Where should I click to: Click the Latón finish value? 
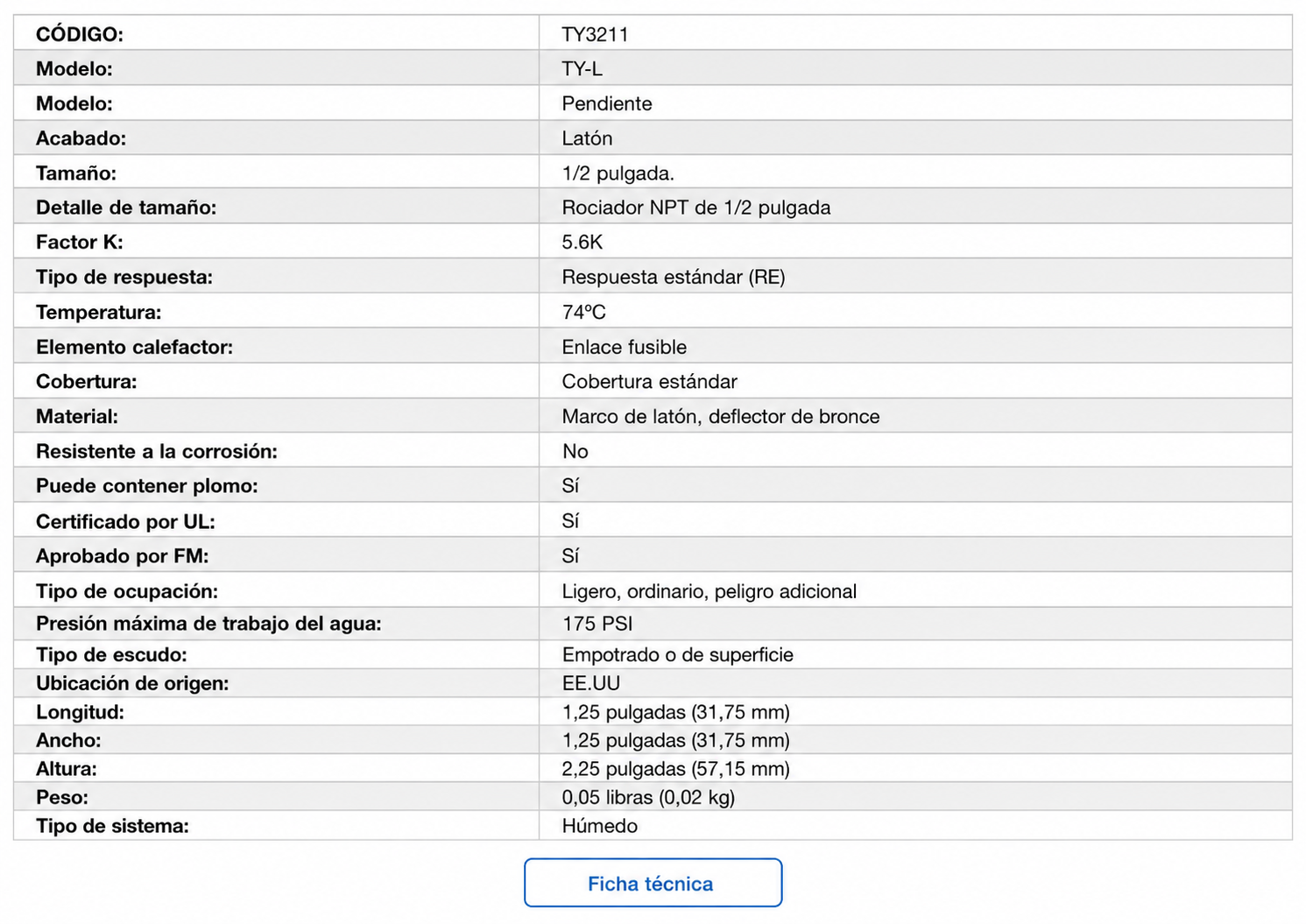[587, 138]
